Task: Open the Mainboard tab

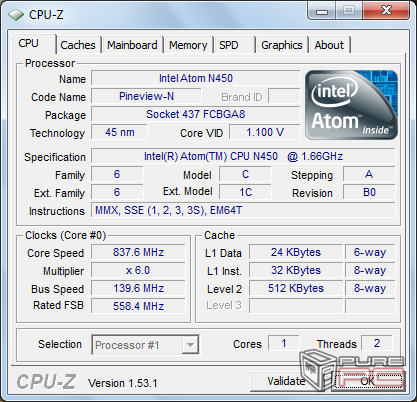Action: click(x=132, y=45)
